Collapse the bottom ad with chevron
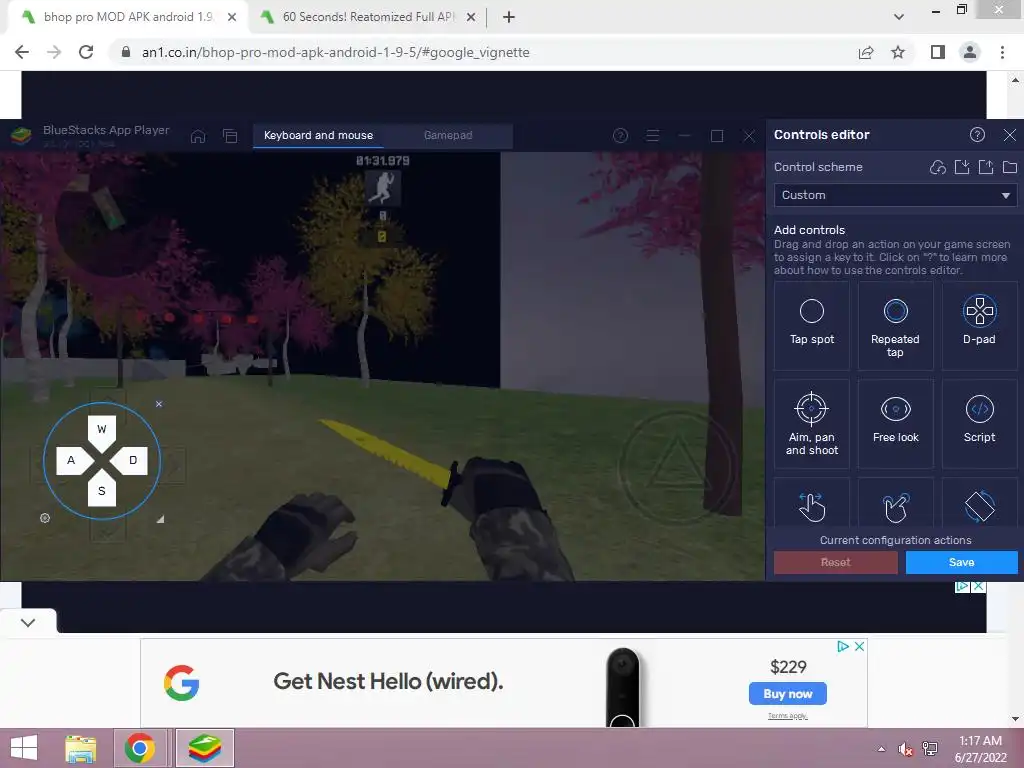The height and width of the screenshot is (768, 1024). coord(28,622)
